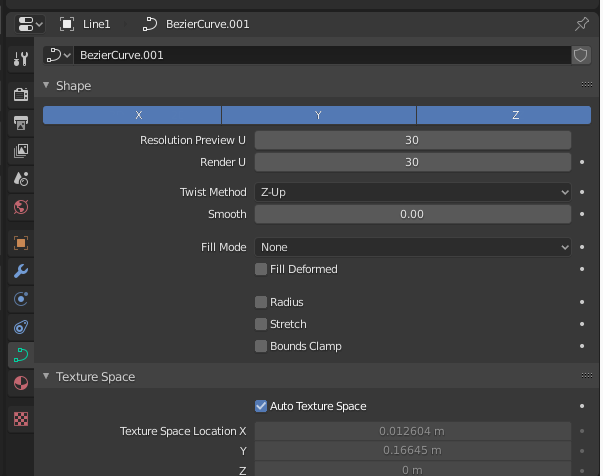Open the World properties tab
Viewport: 603px width, 476px height.
point(21,207)
